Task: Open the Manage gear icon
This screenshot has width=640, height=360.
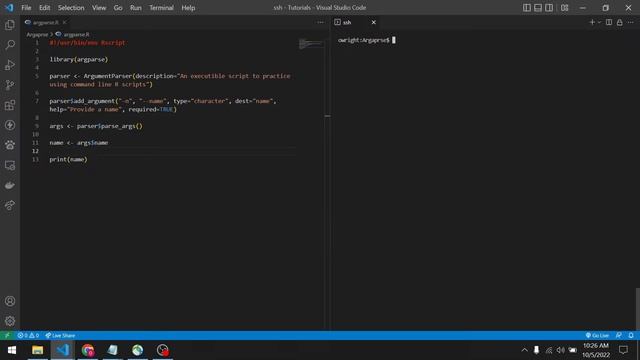Action: pos(10,321)
